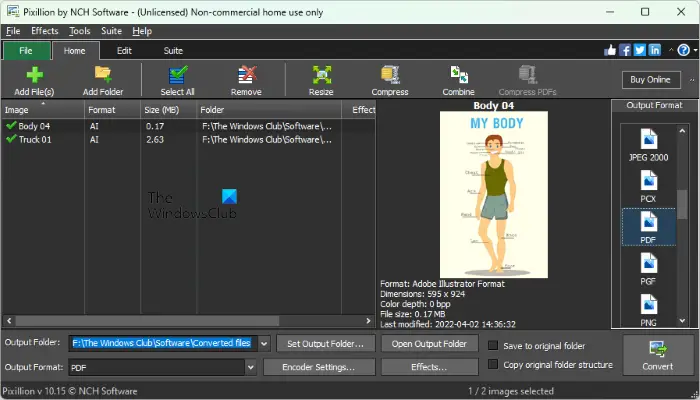Click the 2.63 size value

pyautogui.click(x=155, y=139)
